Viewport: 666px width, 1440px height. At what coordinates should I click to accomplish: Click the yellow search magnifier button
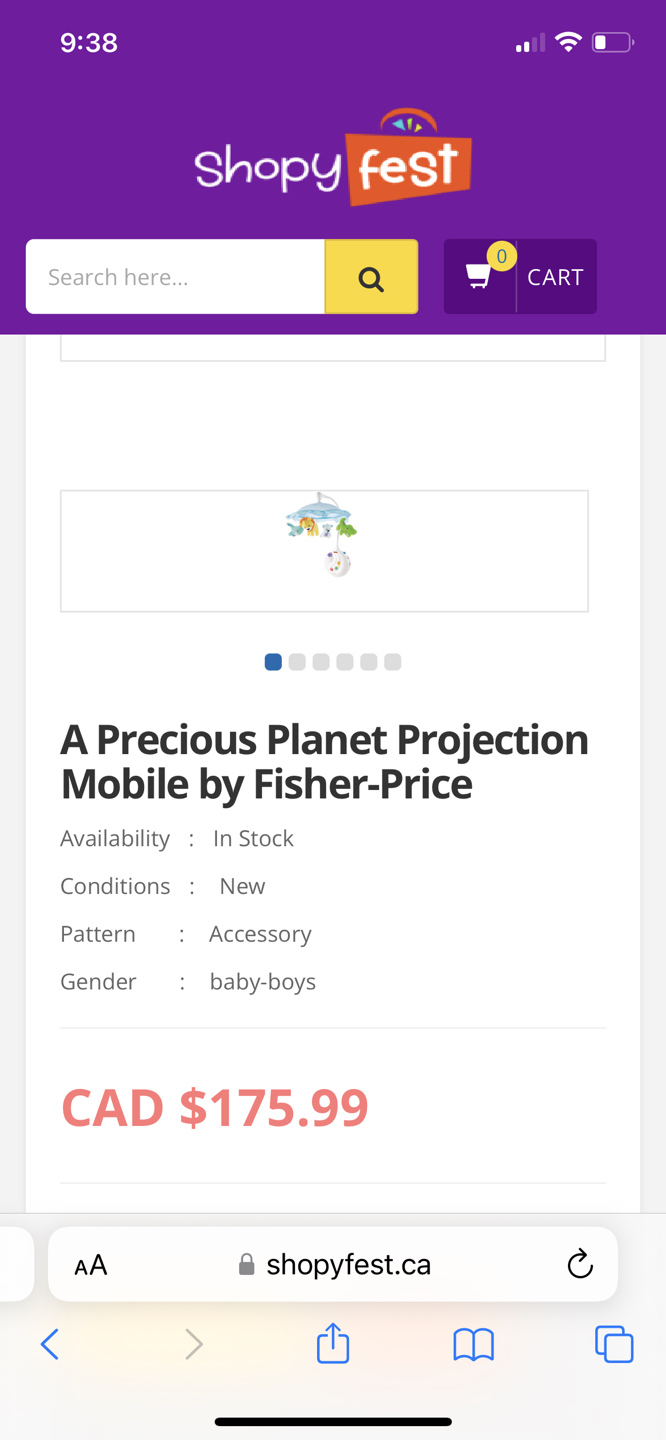pyautogui.click(x=371, y=277)
